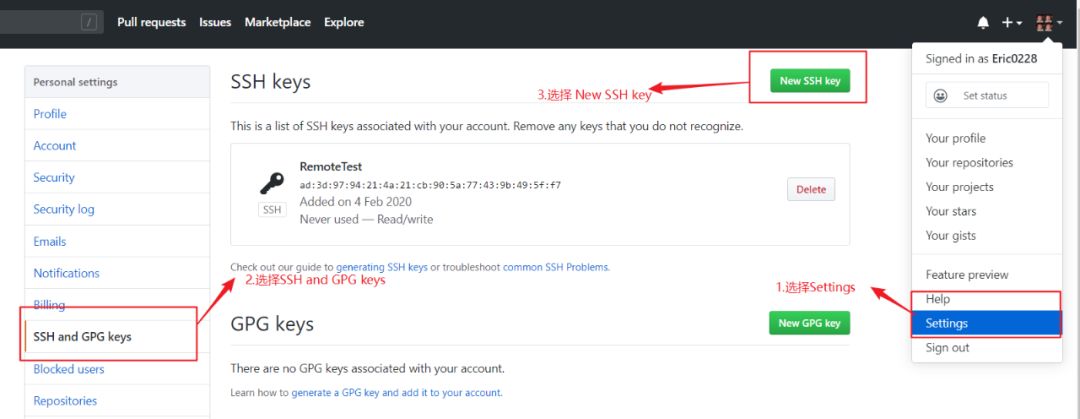Click the SSH badge under key icon
This screenshot has width=1080, height=419.
(x=272, y=210)
